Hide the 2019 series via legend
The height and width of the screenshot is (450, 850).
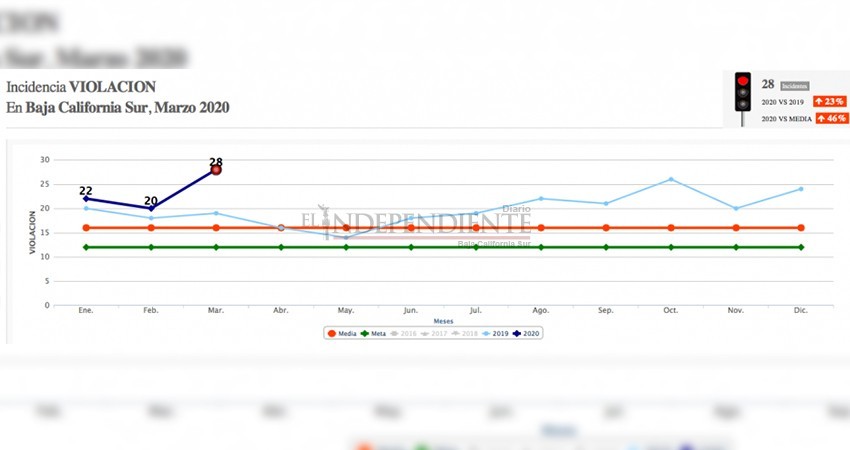click(497, 333)
